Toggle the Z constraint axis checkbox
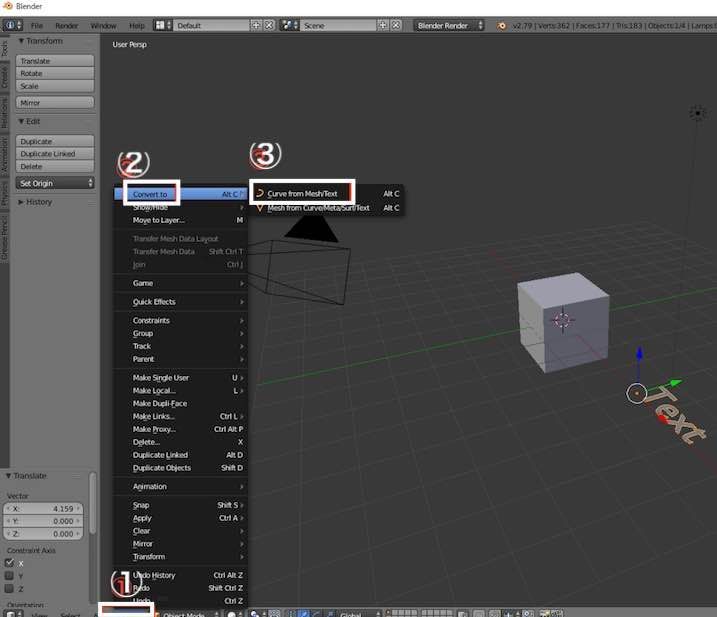 9,588
